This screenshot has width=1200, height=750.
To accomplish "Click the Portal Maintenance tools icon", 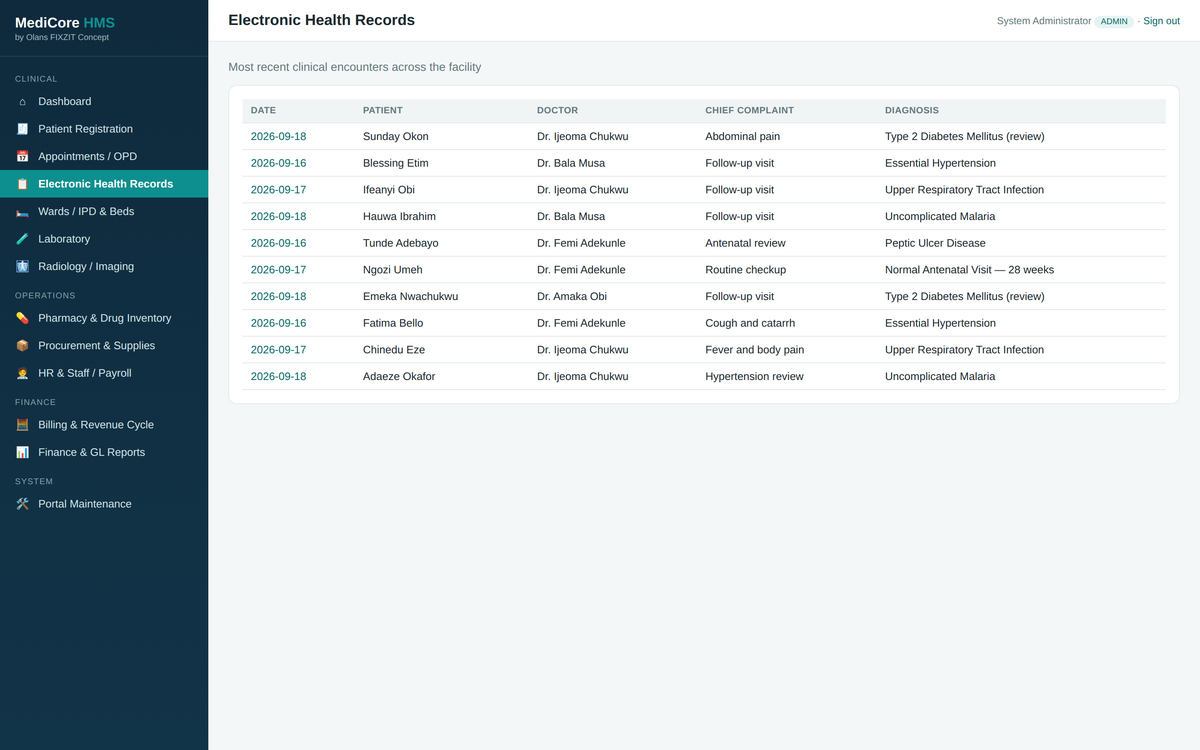I will click(x=22, y=504).
